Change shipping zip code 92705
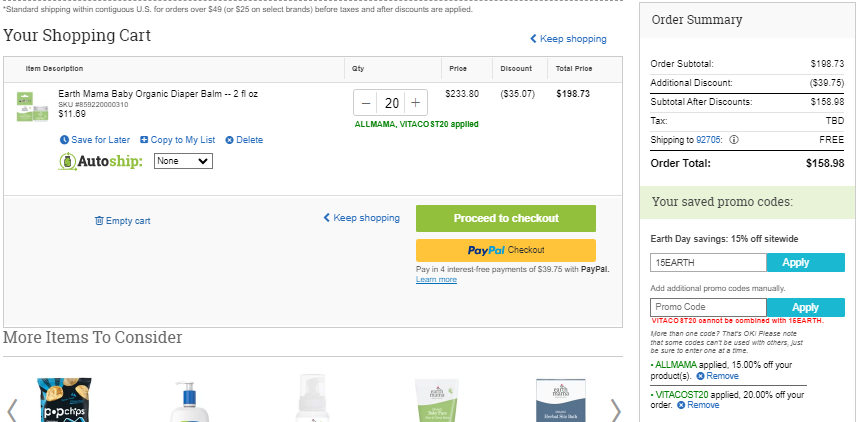 point(709,140)
